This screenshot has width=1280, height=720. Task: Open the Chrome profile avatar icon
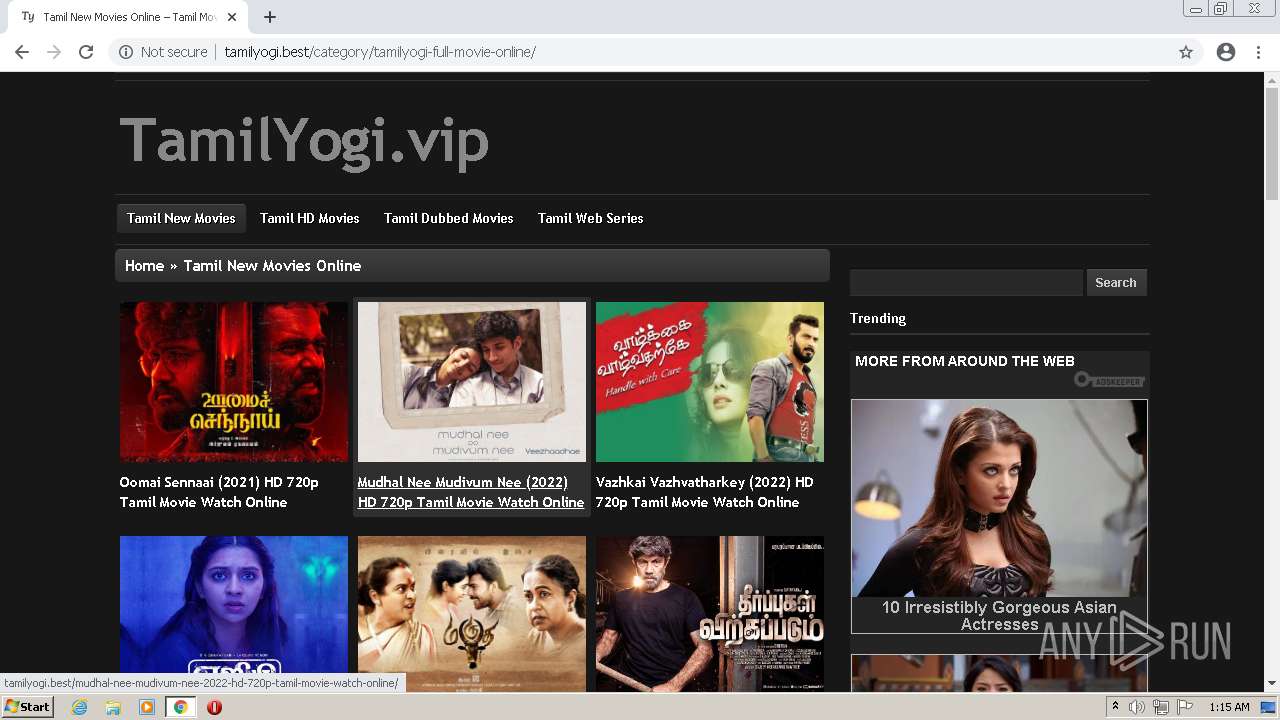tap(1226, 52)
